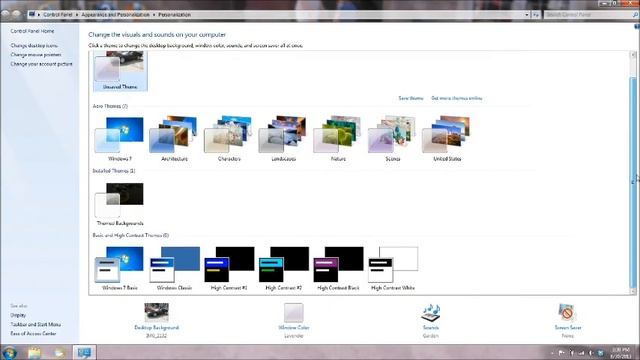Choose the Windows 7 Basic theme
Viewport: 640px width, 360px height.
click(x=120, y=268)
